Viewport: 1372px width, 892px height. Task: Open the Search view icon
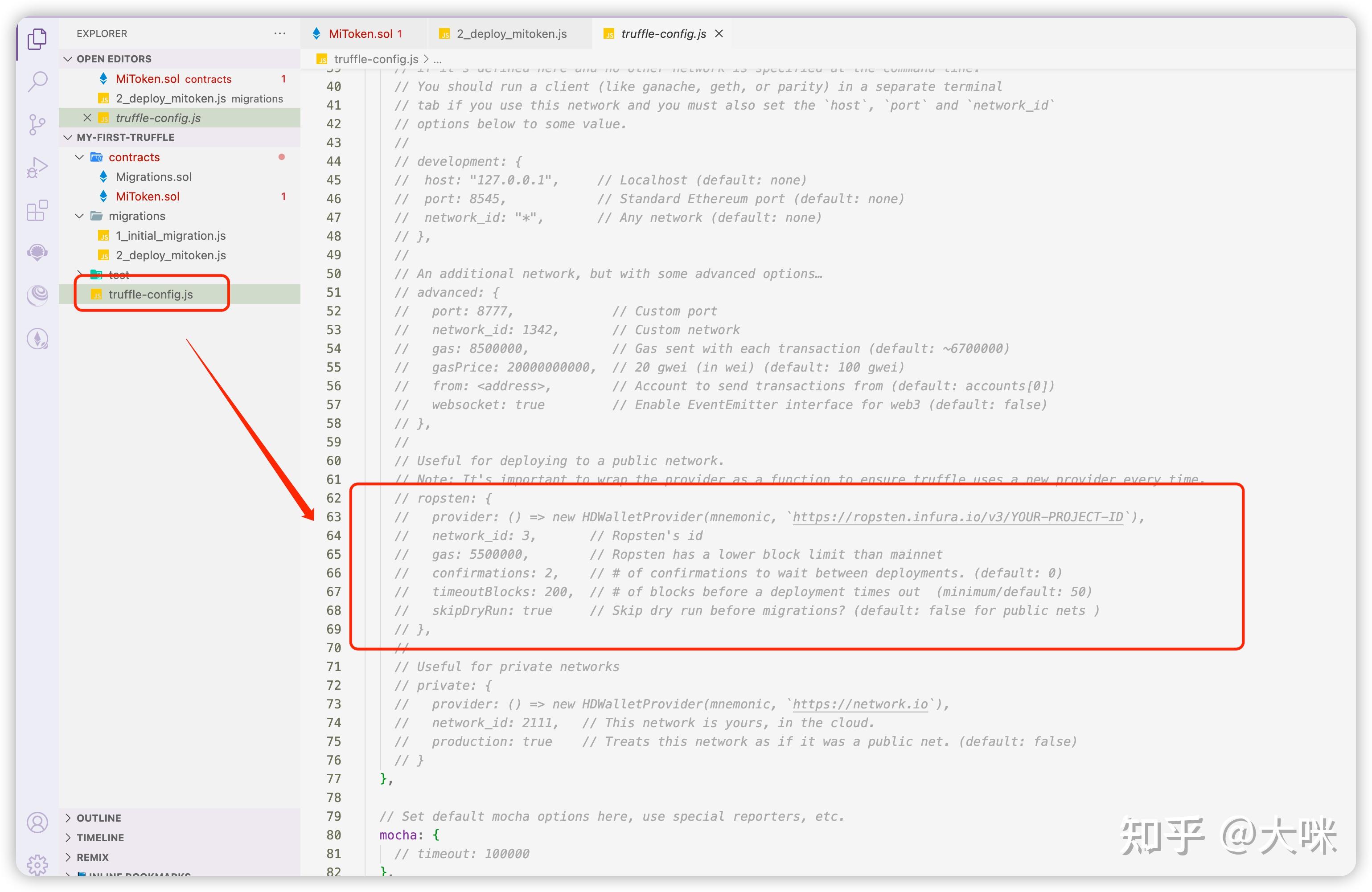[x=37, y=81]
